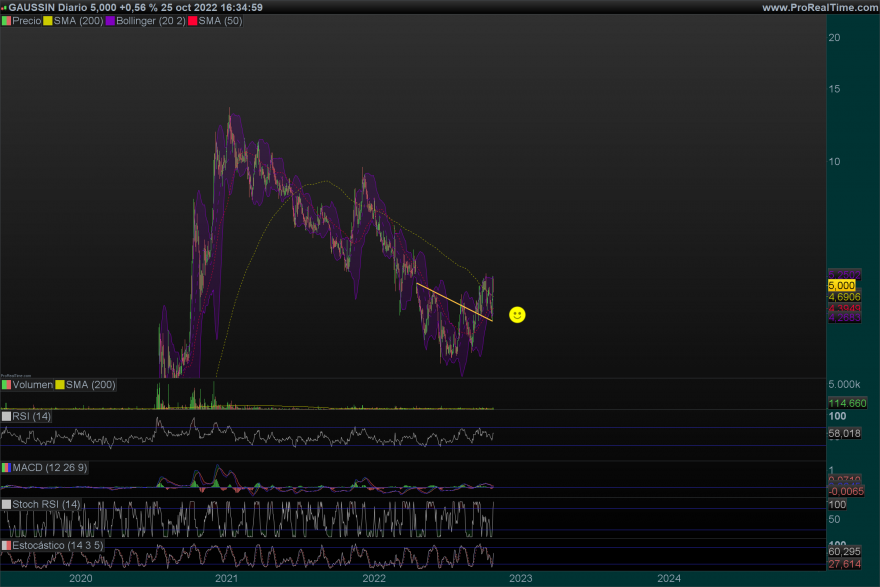Viewport: 880px width, 587px height.
Task: Select the MACD (12 26 9) label
Action: (x=50, y=467)
